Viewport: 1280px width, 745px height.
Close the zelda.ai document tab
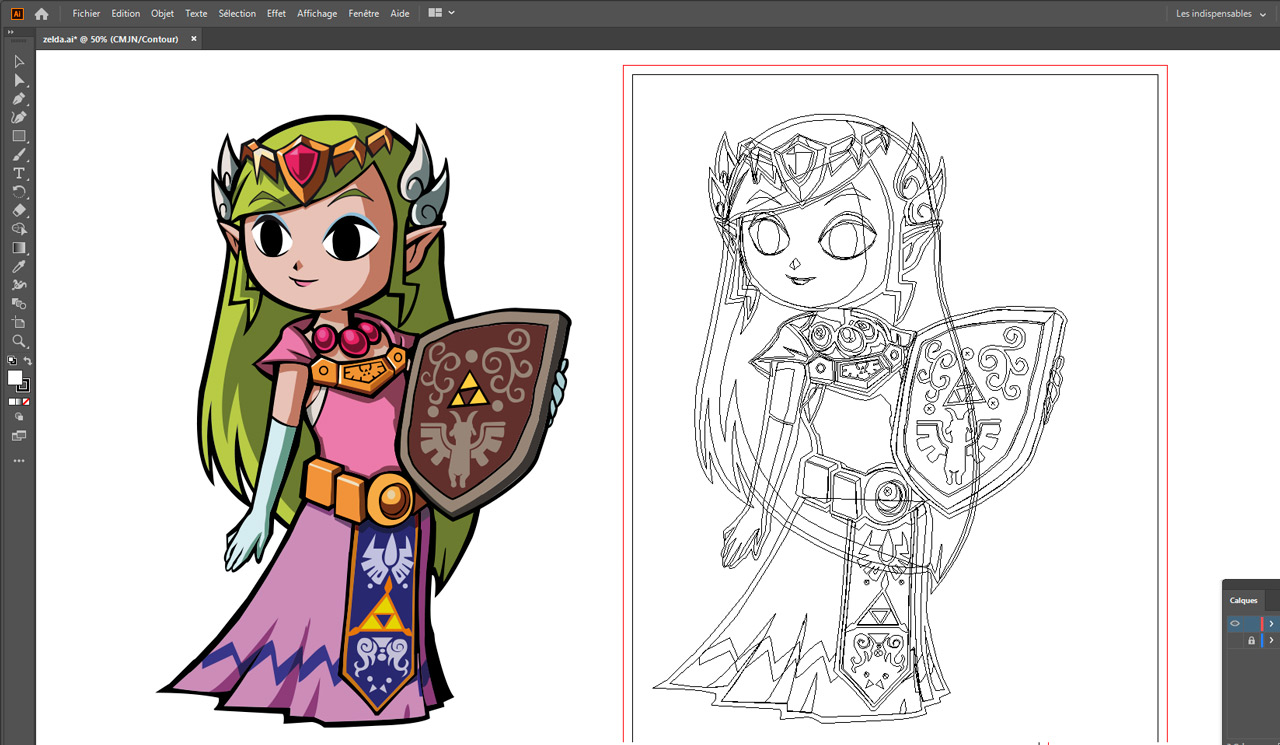194,39
